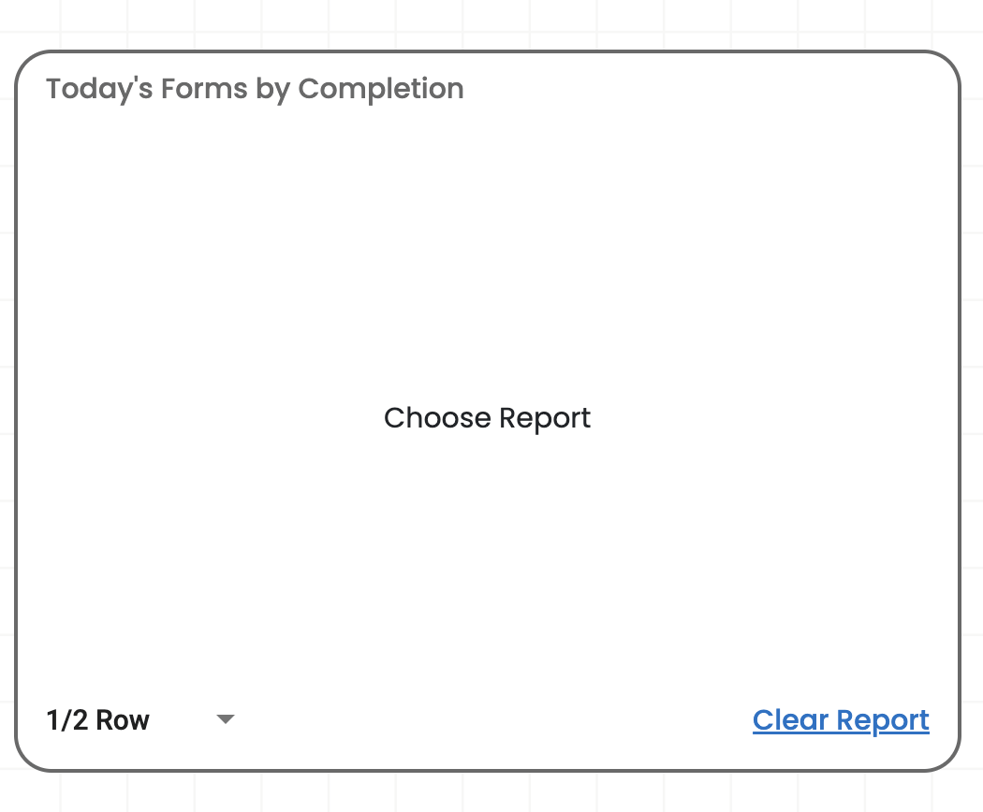983x812 pixels.
Task: Clear the current report using Clear Report
Action: [x=840, y=720]
